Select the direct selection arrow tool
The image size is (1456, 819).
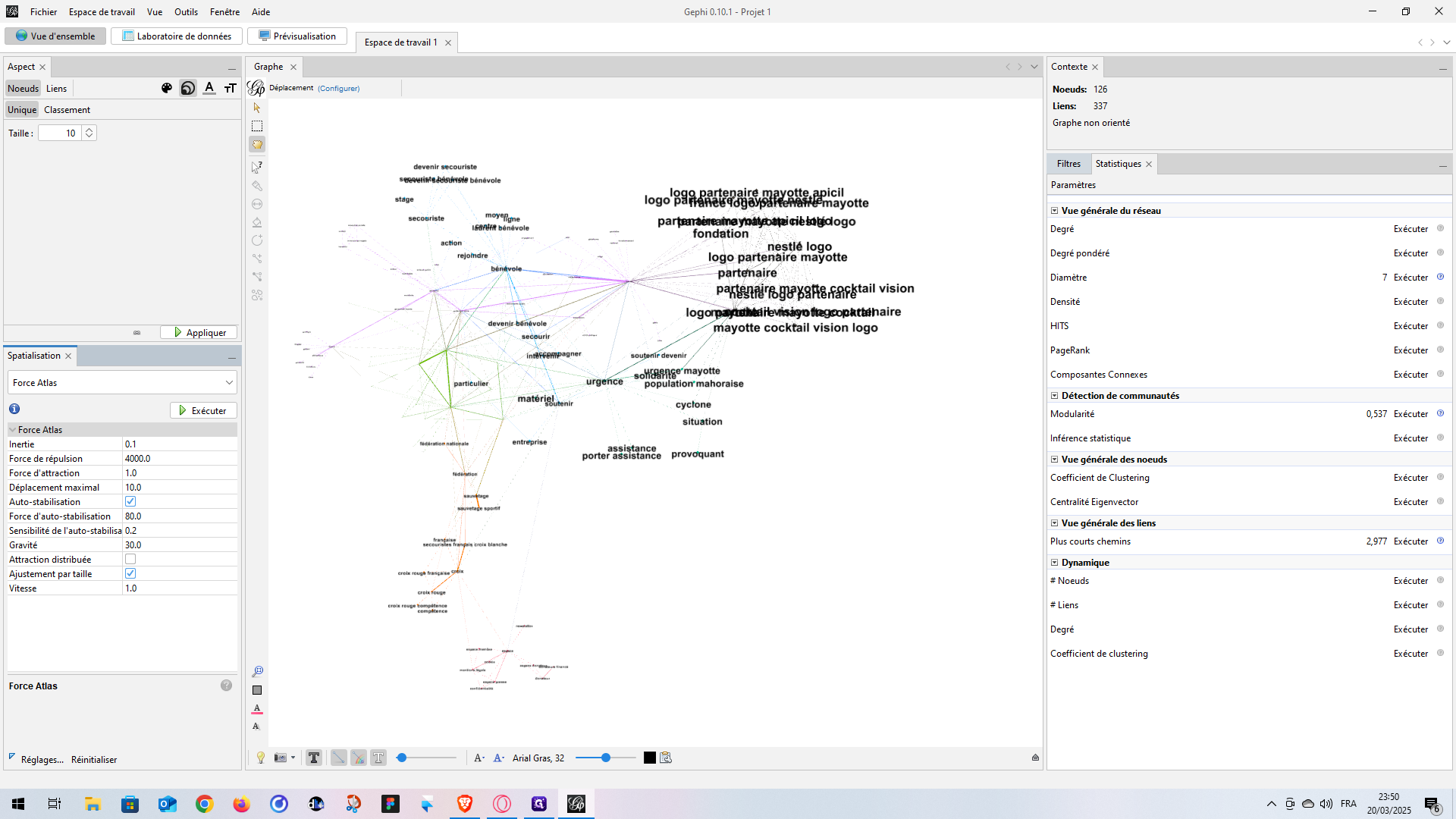pos(257,108)
